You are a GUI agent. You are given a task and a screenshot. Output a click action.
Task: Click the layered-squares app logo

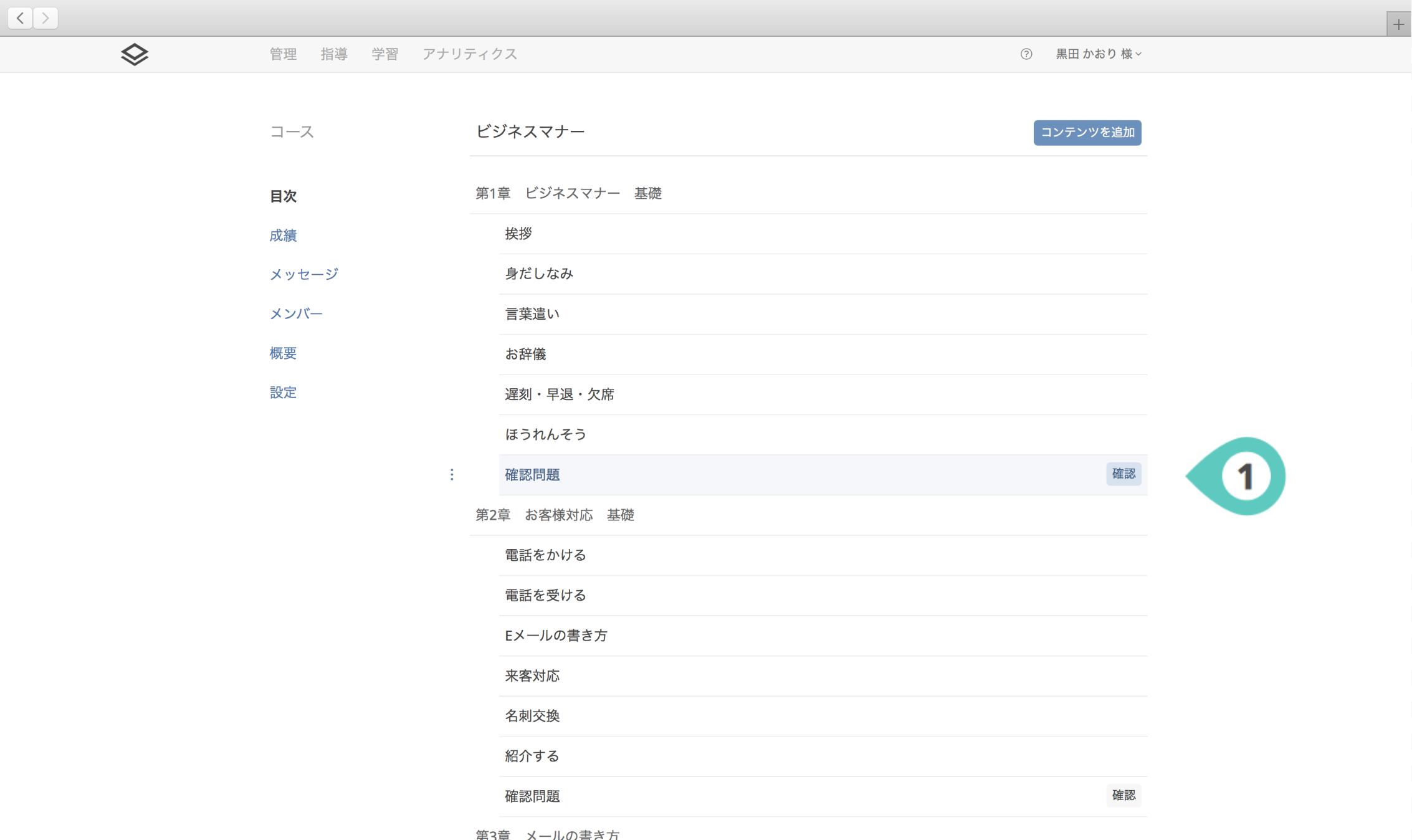[x=135, y=54]
